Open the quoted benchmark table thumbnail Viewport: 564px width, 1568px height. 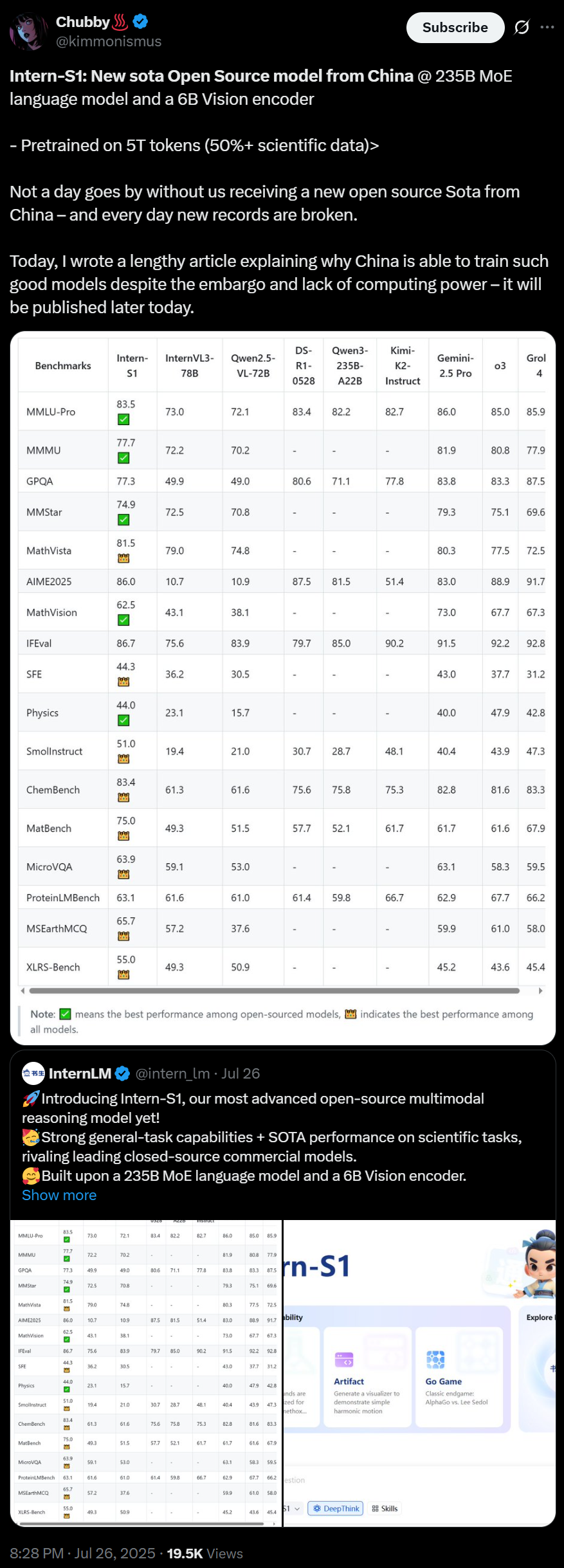(146, 1373)
